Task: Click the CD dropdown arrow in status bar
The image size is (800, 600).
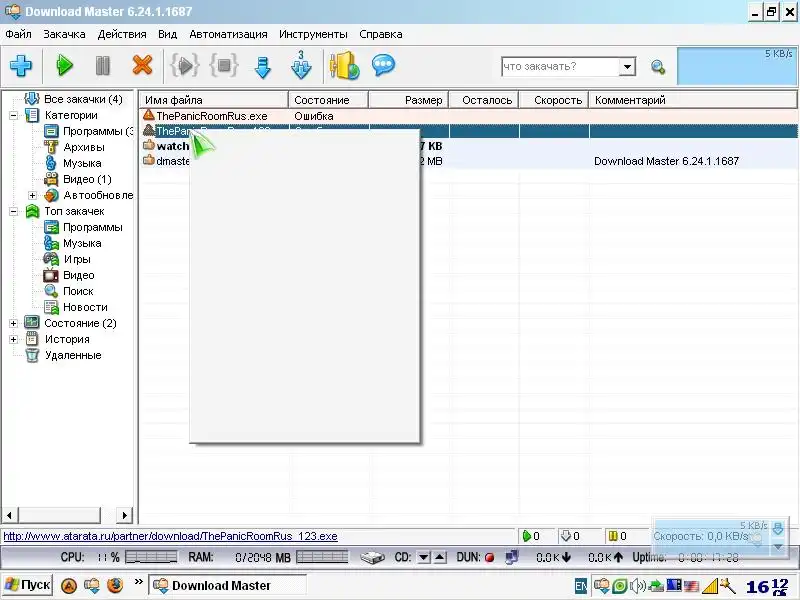Action: pyautogui.click(x=423, y=558)
